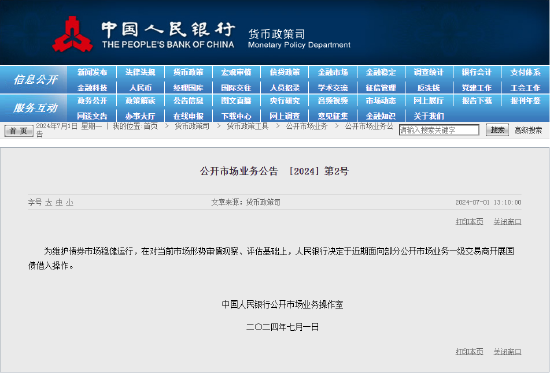This screenshot has width=550, height=373.
Task: Select 宏观审慎 in the navigation bar
Action: tap(236, 72)
